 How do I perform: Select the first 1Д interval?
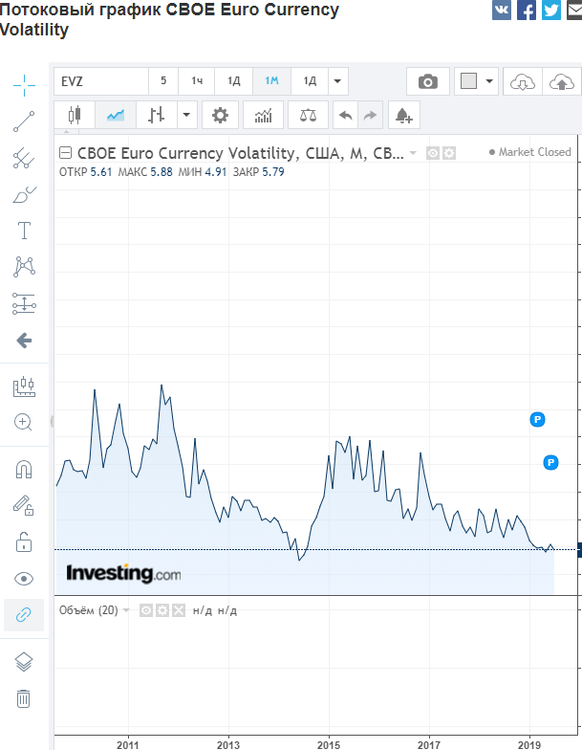(x=233, y=81)
